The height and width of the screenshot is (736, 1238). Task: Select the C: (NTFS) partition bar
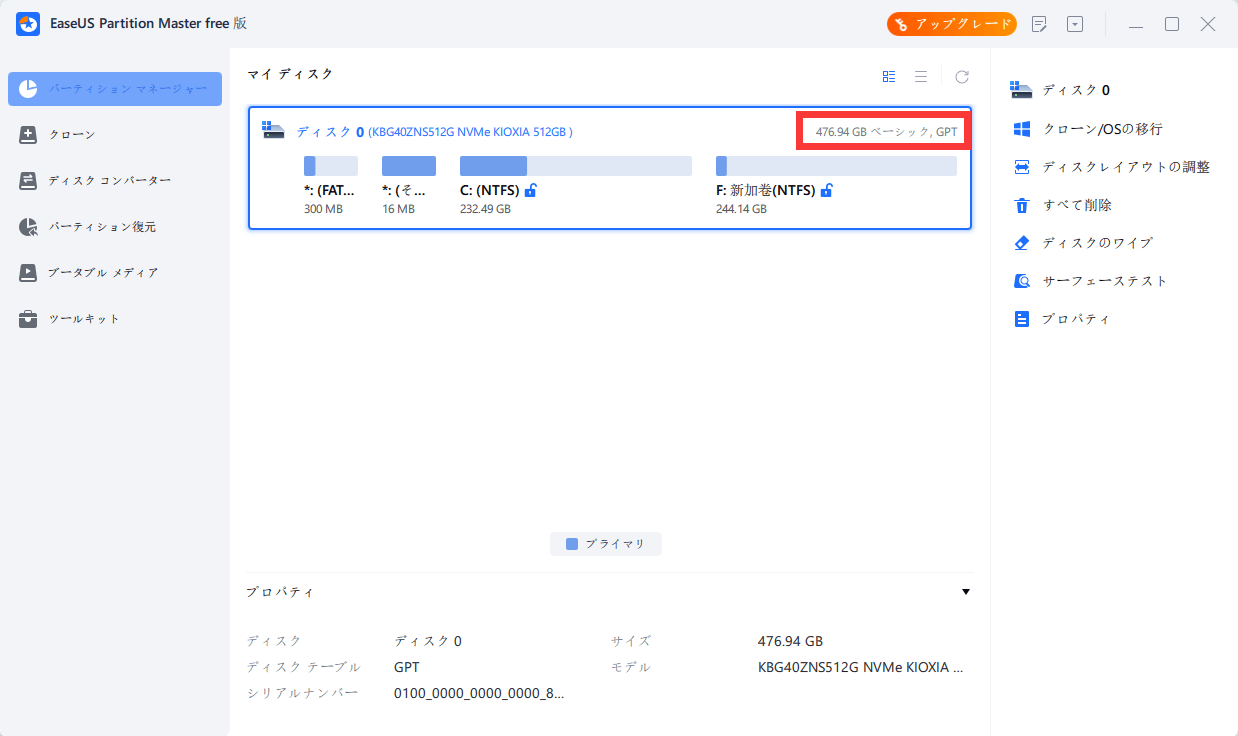coord(575,166)
